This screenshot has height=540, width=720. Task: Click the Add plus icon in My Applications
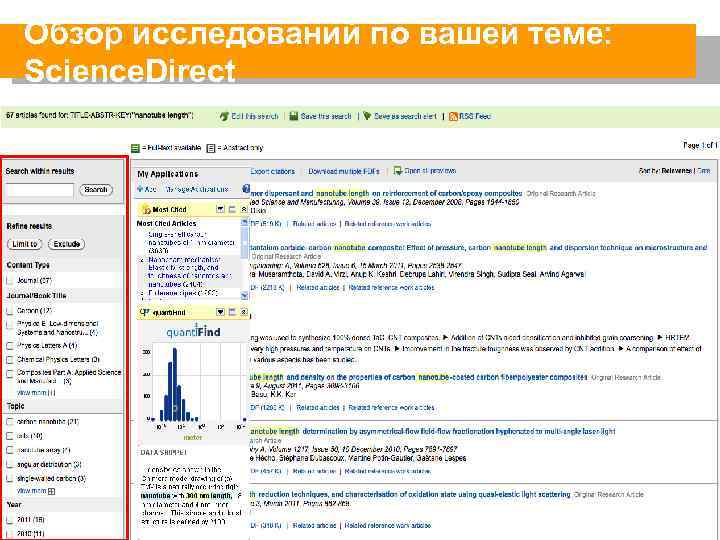140,189
